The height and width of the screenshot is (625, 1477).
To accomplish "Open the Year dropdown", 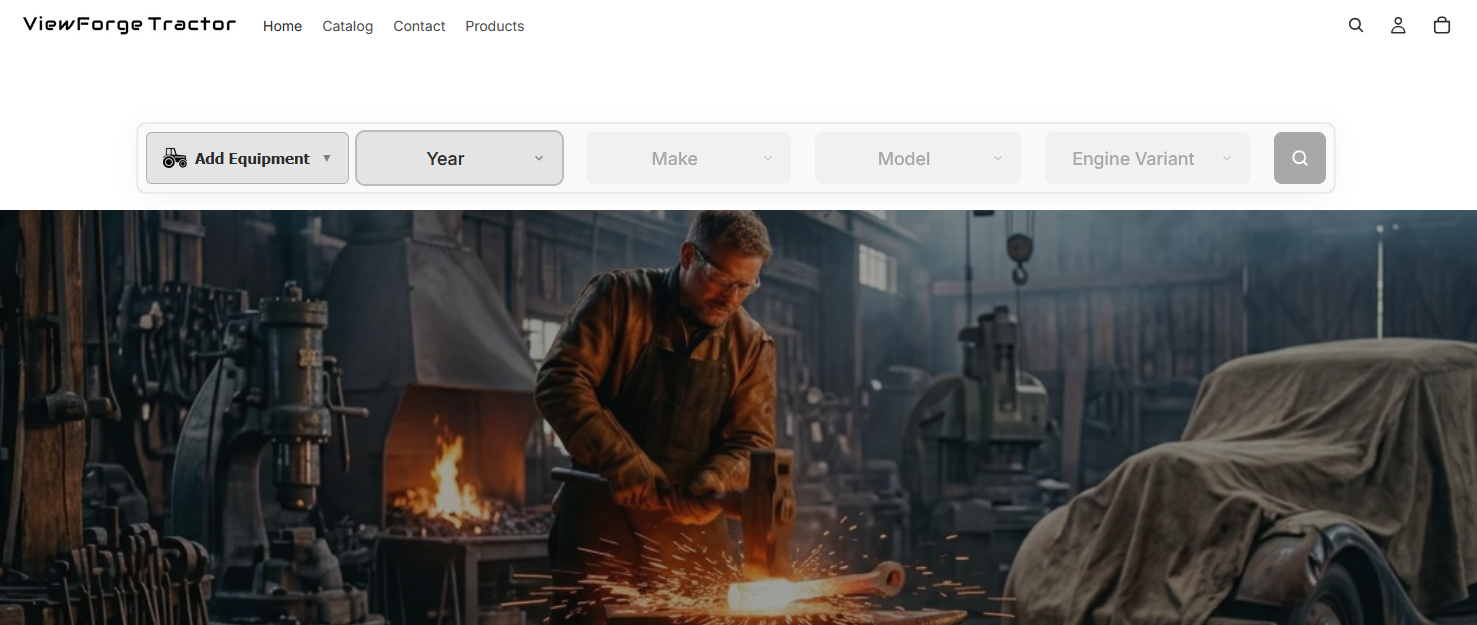I will tap(460, 158).
